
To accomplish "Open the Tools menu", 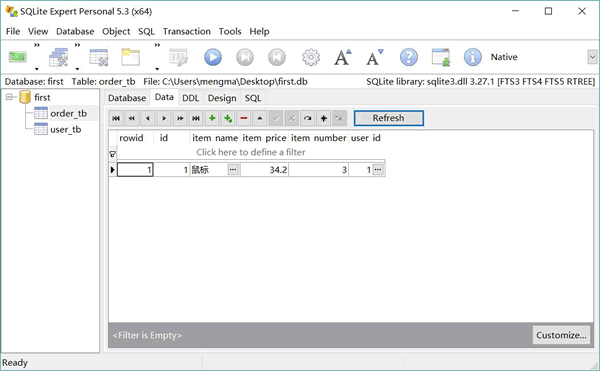I will click(230, 31).
